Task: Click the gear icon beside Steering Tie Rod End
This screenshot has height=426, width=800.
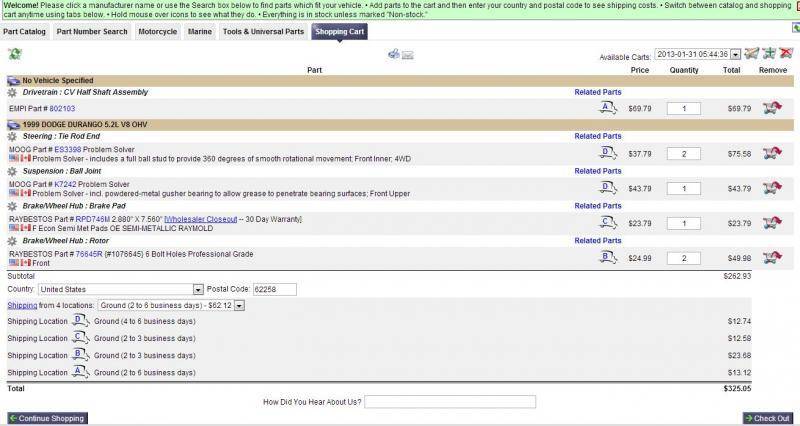Action: (x=12, y=136)
